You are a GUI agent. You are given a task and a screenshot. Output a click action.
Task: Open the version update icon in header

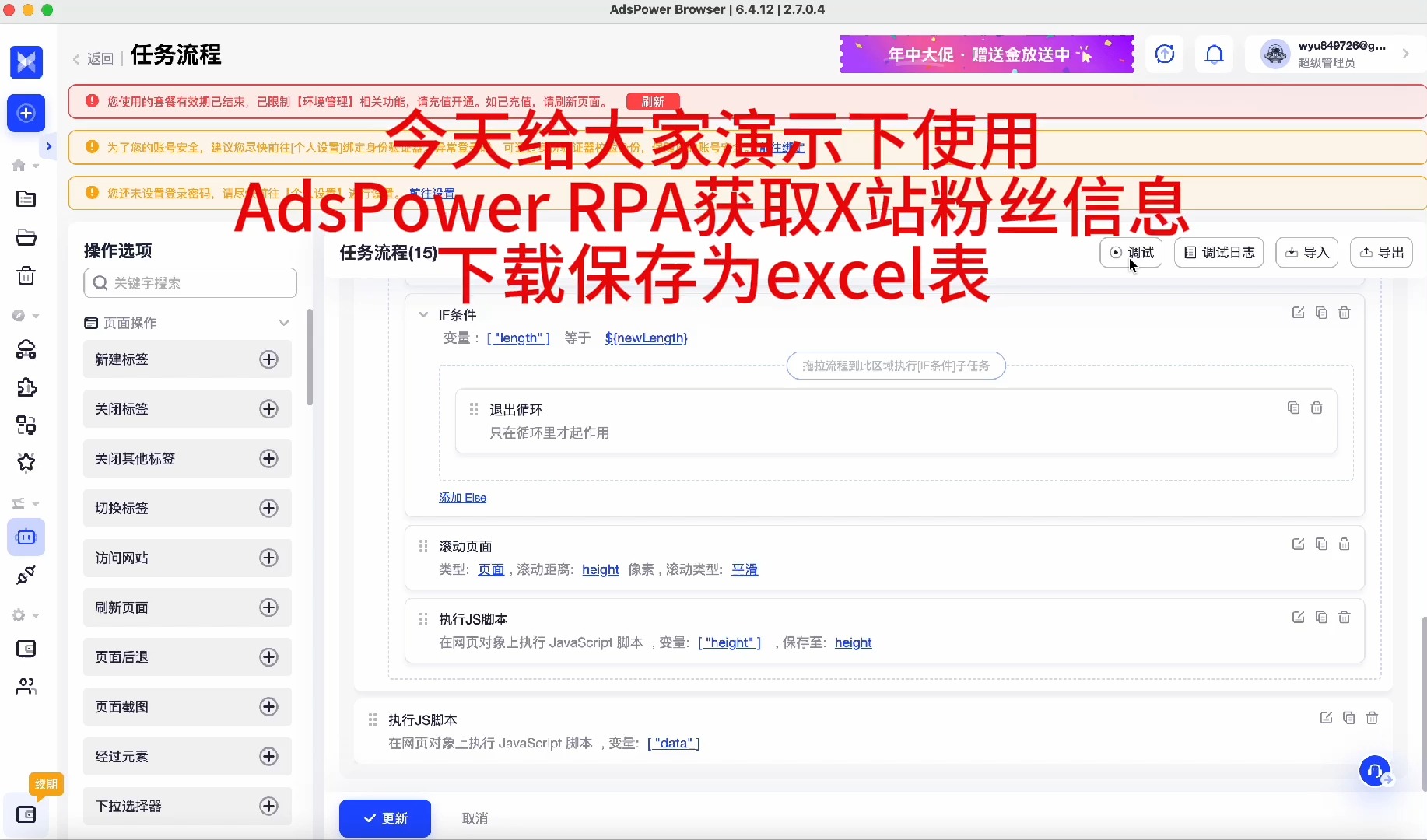(x=1165, y=54)
